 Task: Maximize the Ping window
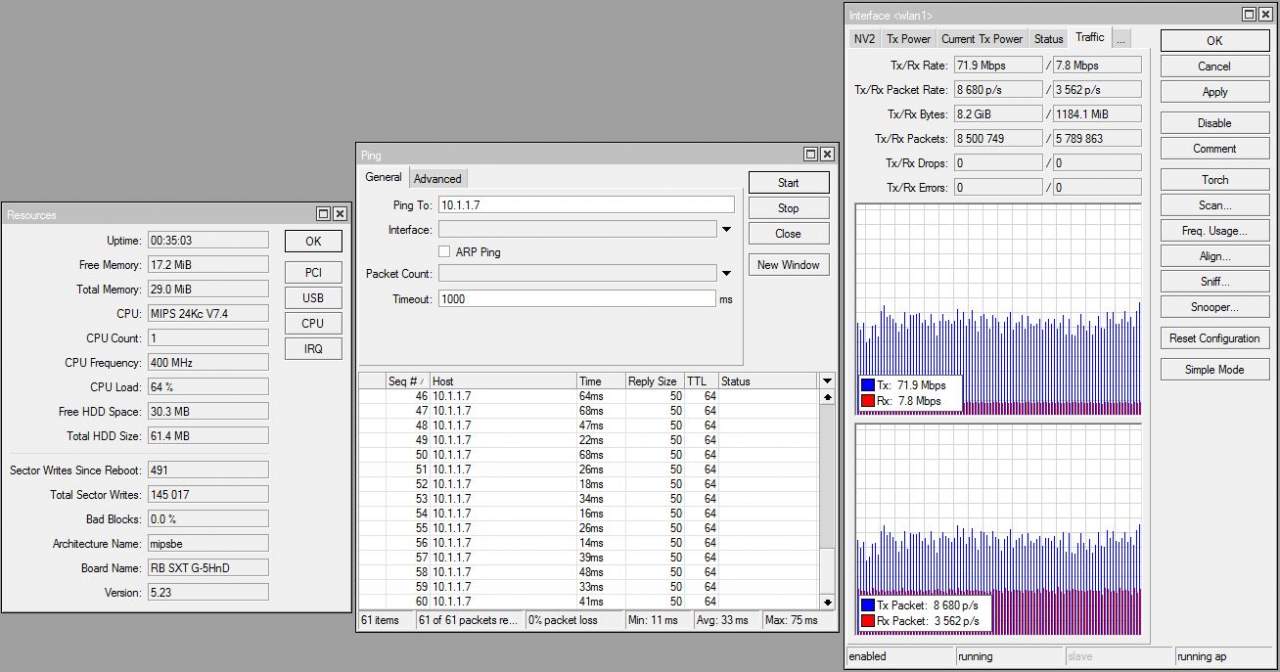pos(811,155)
